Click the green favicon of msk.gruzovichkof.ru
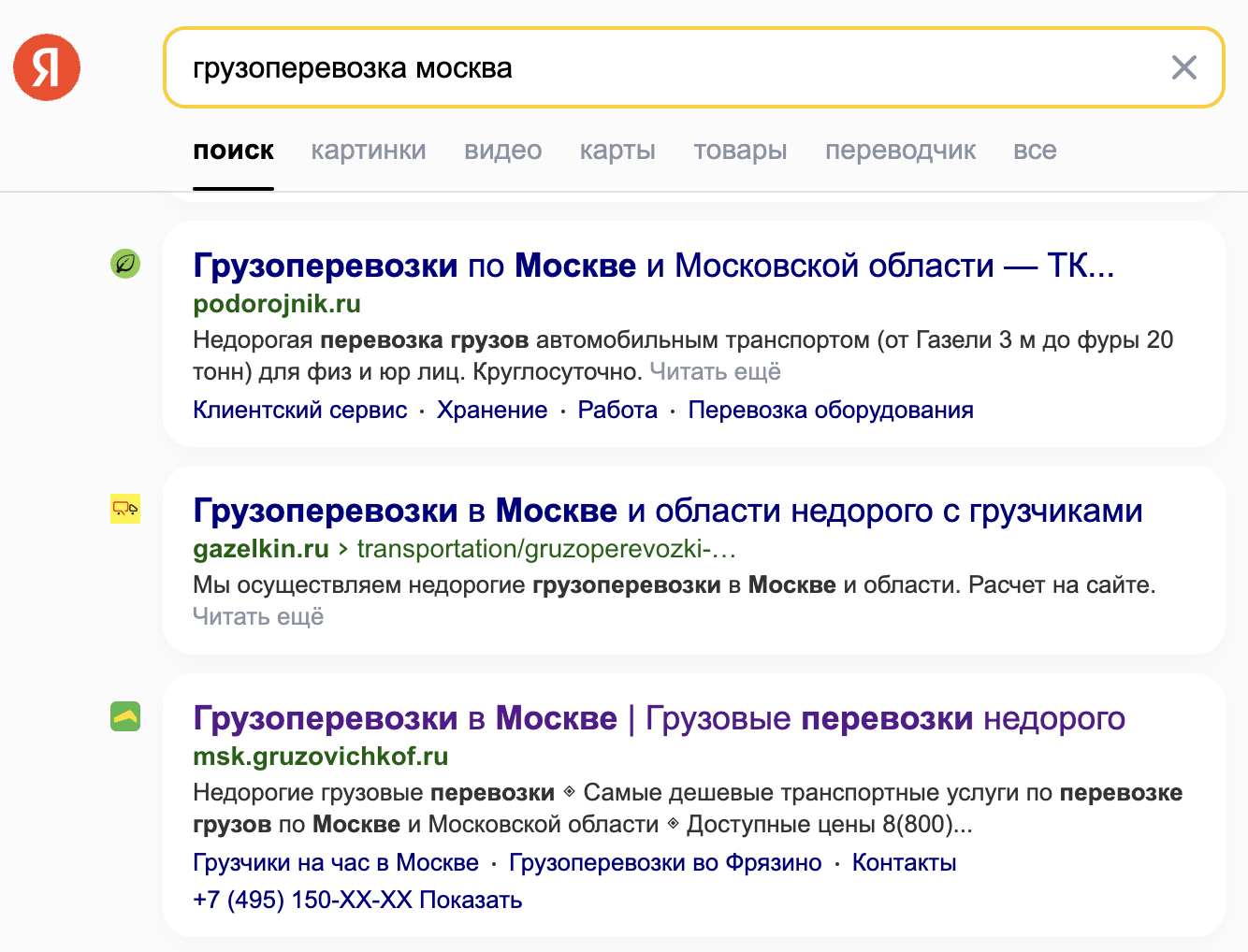 (125, 716)
